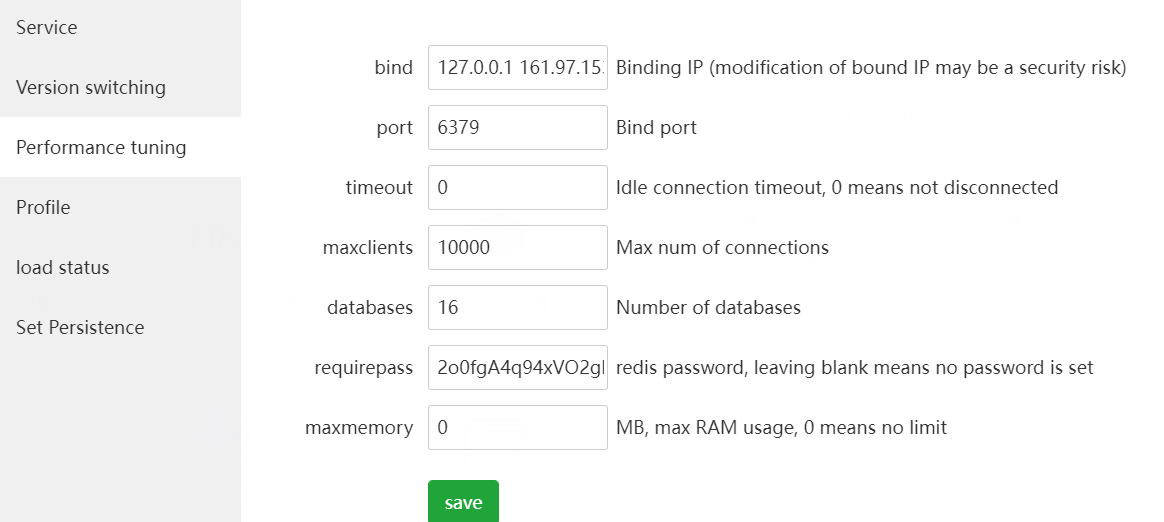Click the max RAM usage description
1164x522 pixels.
tap(781, 428)
